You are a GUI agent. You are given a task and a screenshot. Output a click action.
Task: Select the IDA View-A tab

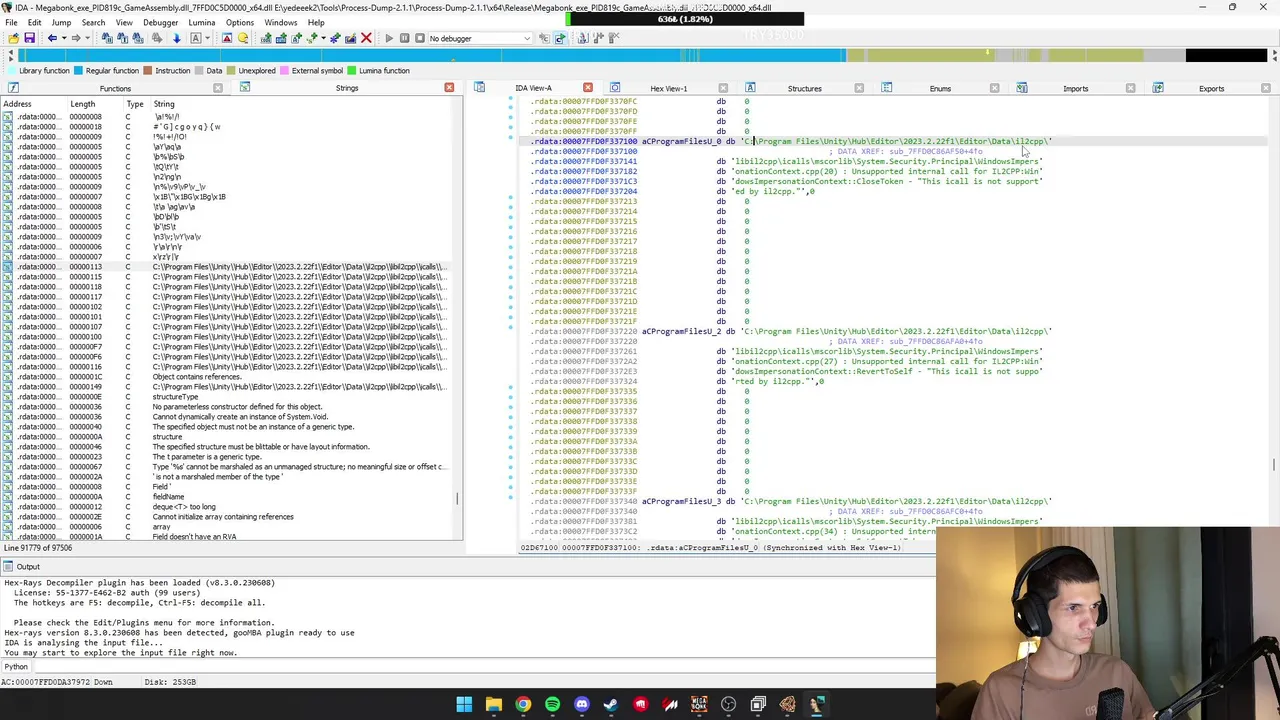[x=533, y=88]
